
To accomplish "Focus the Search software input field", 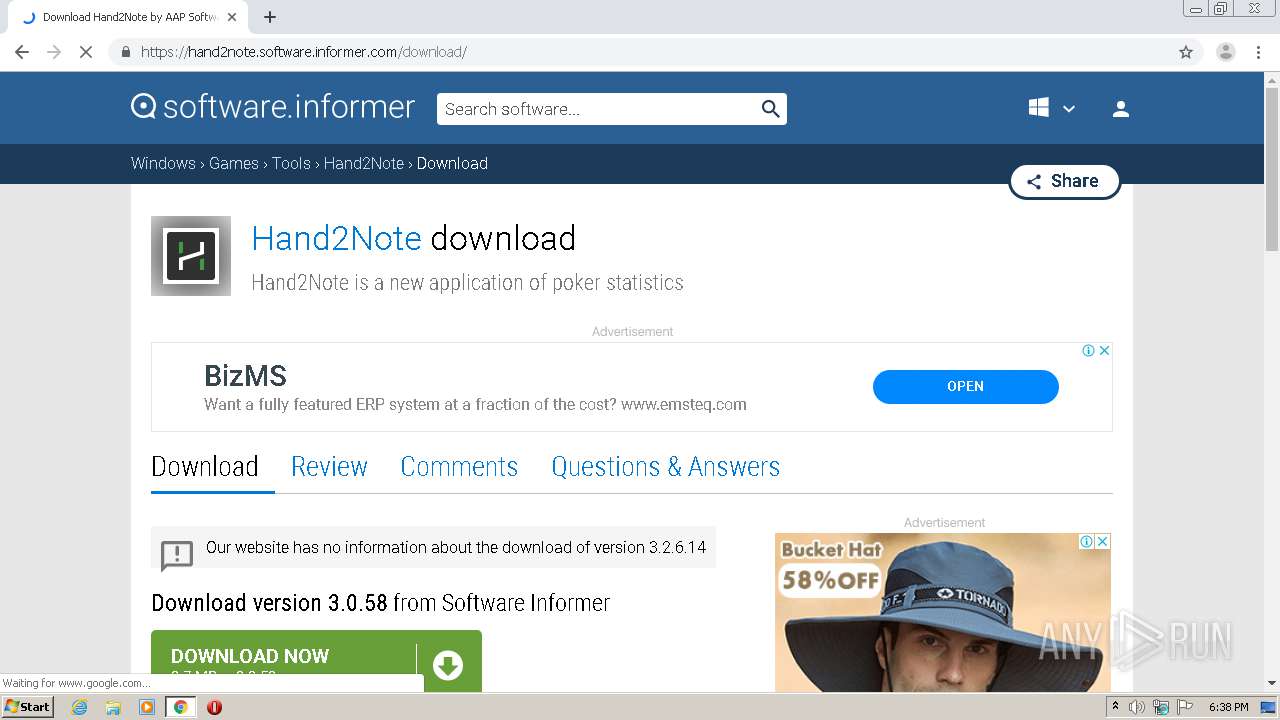I will click(x=598, y=109).
